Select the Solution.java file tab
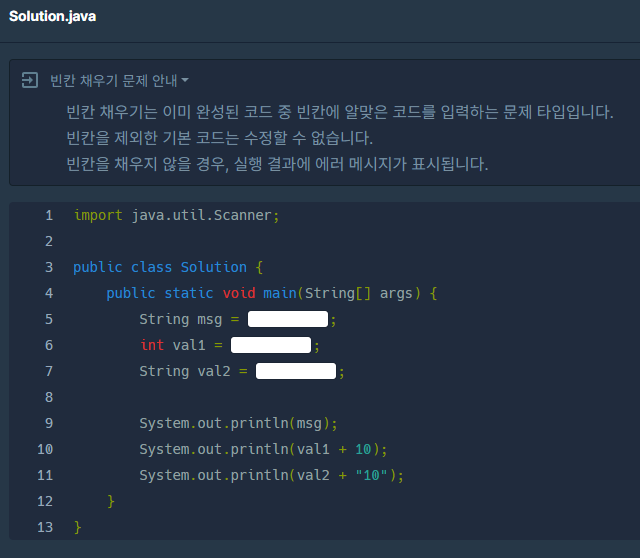Viewport: 640px width, 558px height. tap(53, 16)
